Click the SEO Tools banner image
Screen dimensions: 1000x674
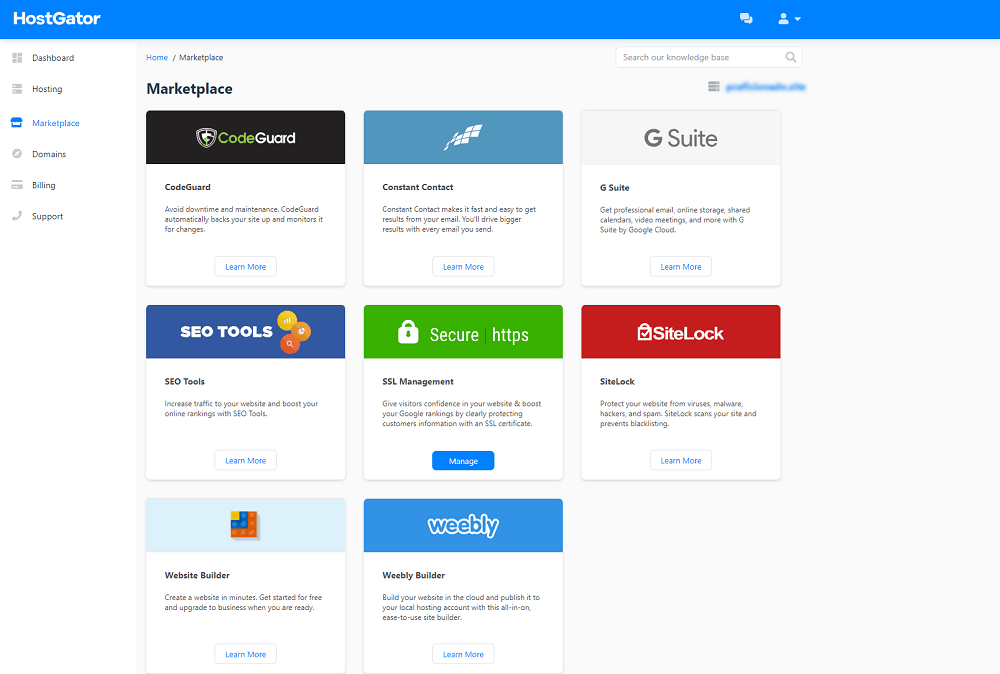(246, 332)
